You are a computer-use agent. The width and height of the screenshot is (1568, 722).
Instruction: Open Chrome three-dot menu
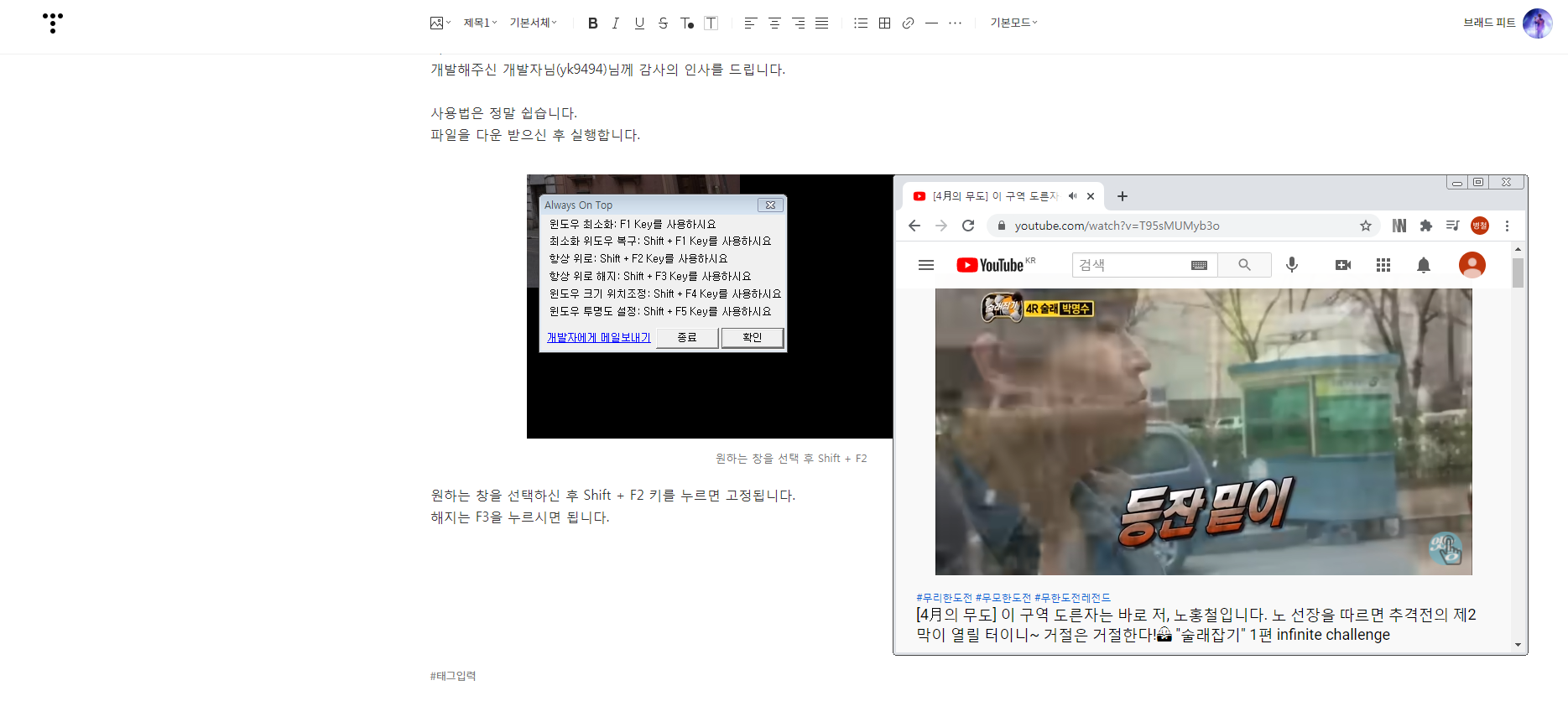tap(1507, 226)
